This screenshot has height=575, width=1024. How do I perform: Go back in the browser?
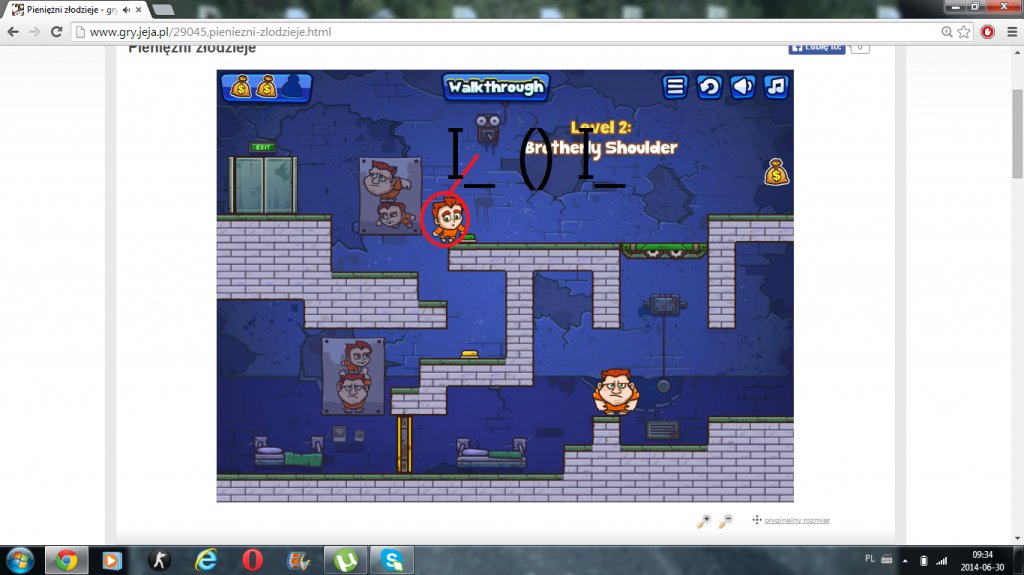tap(13, 31)
